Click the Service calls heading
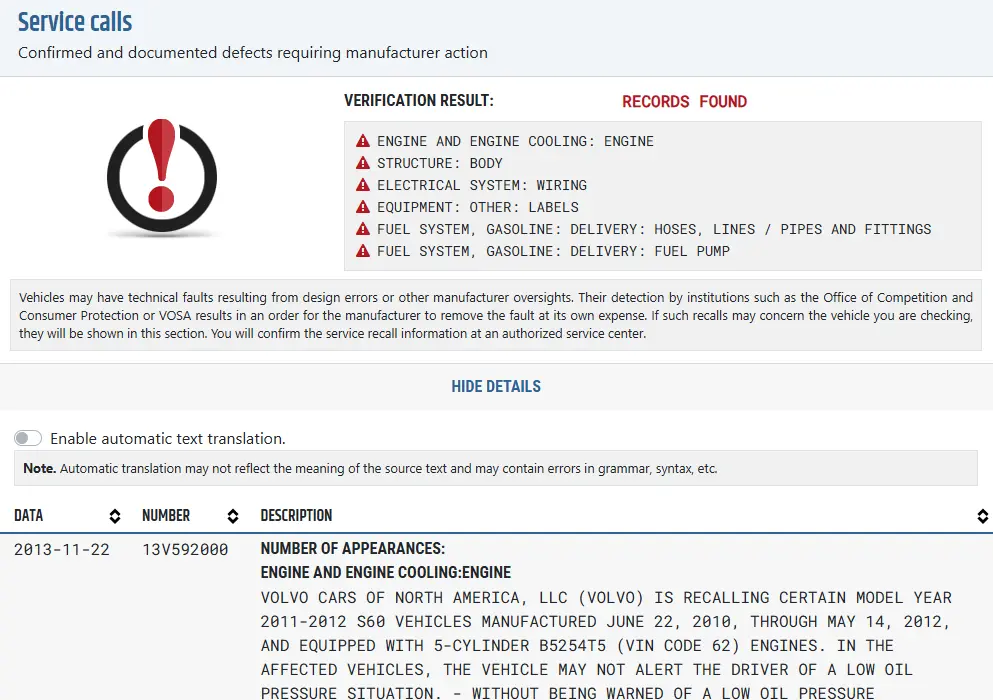 (75, 22)
